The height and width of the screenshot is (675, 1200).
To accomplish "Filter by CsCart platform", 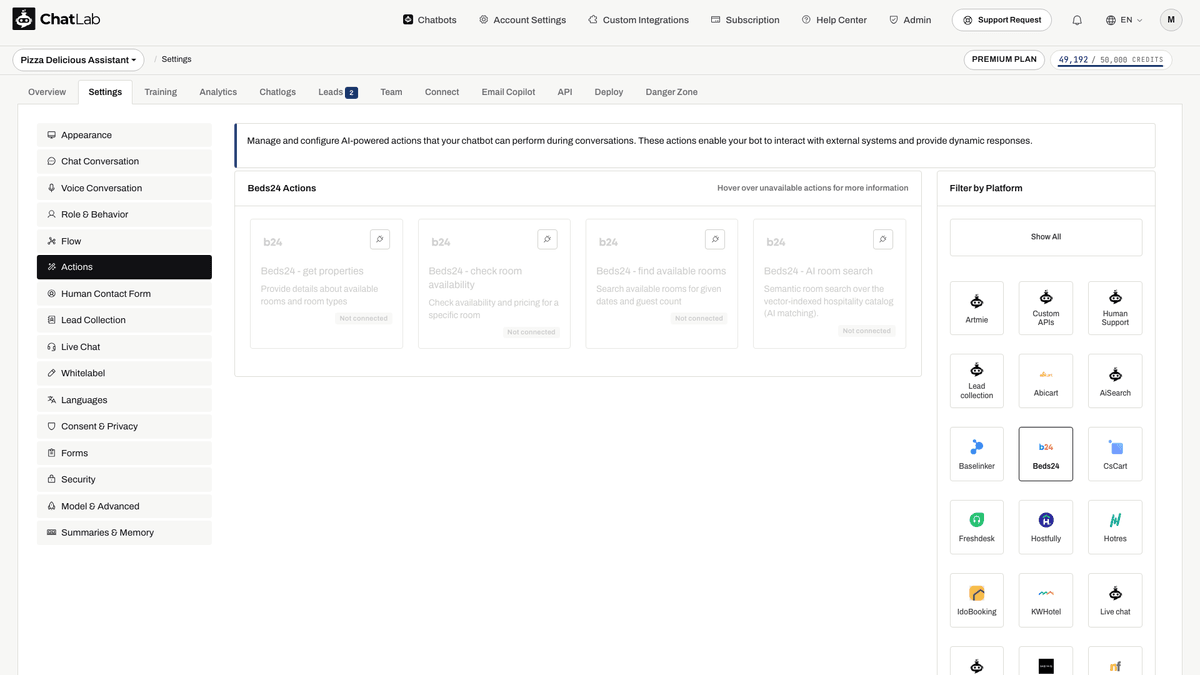I will pos(1115,454).
